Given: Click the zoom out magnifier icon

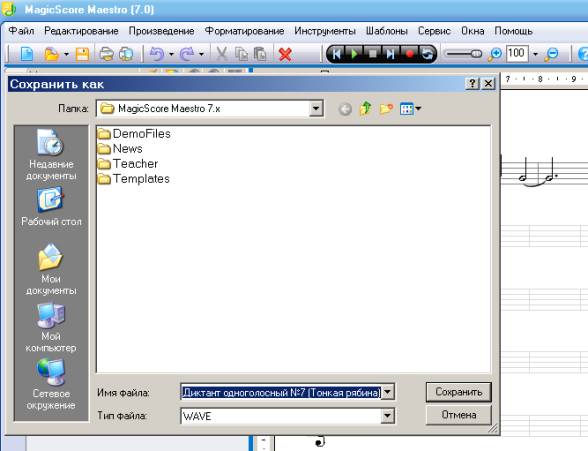Looking at the screenshot, I should (551, 54).
